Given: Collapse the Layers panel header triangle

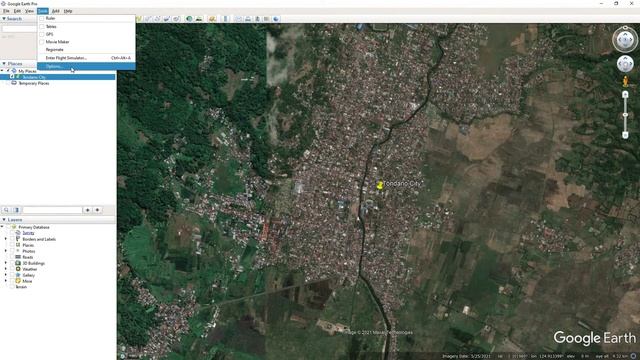Looking at the screenshot, I should click(x=4, y=220).
